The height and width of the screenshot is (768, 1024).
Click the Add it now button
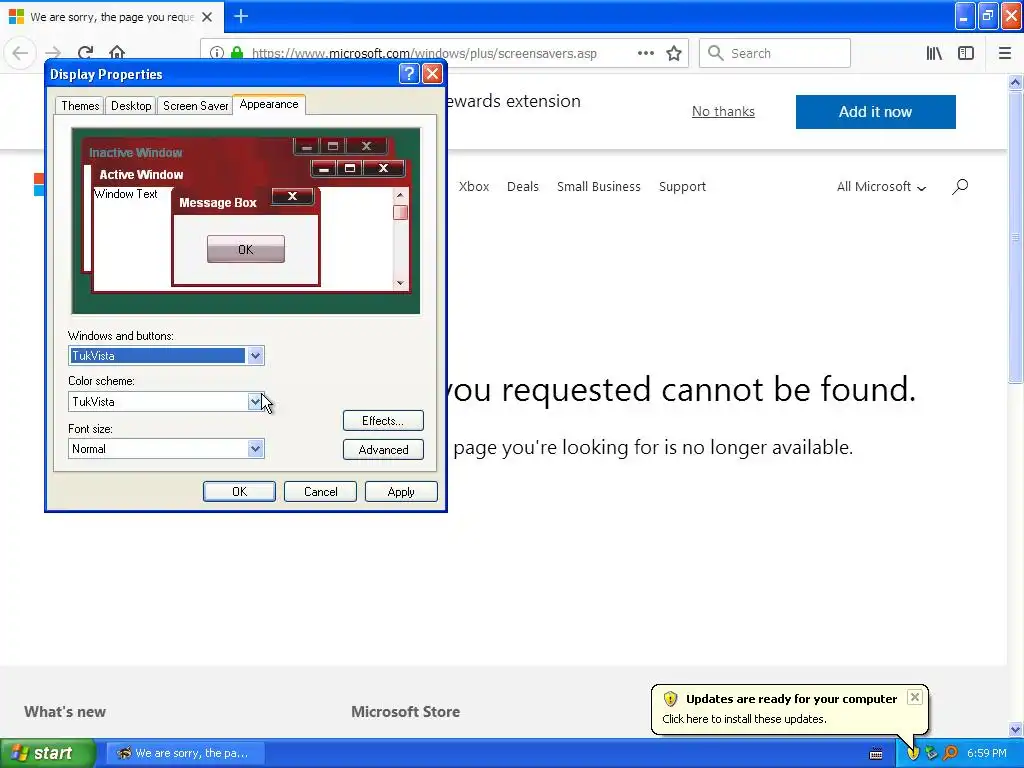(x=875, y=112)
